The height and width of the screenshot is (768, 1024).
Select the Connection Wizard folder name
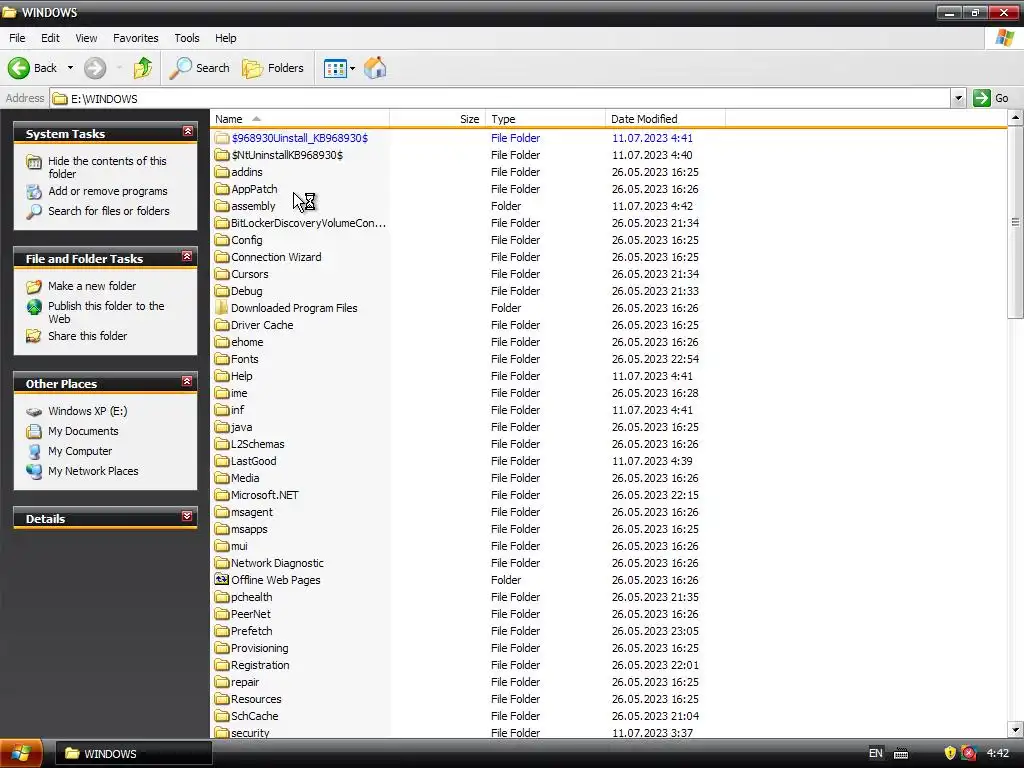(x=276, y=257)
